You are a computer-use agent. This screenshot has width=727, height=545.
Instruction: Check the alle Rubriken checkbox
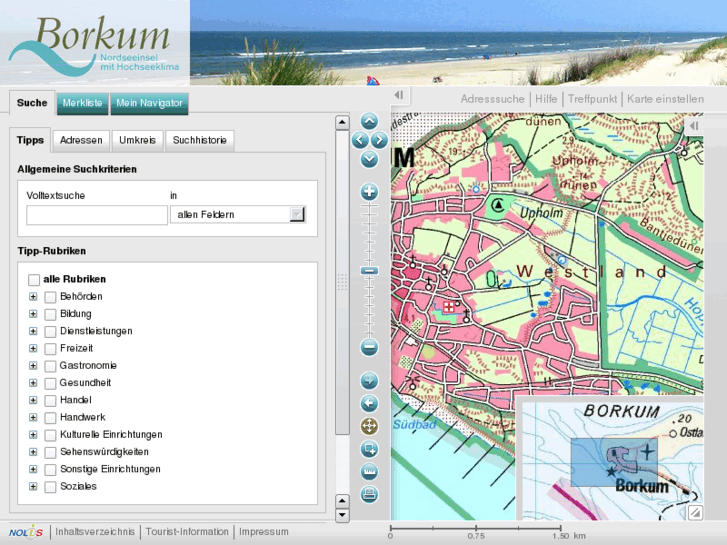[x=34, y=280]
